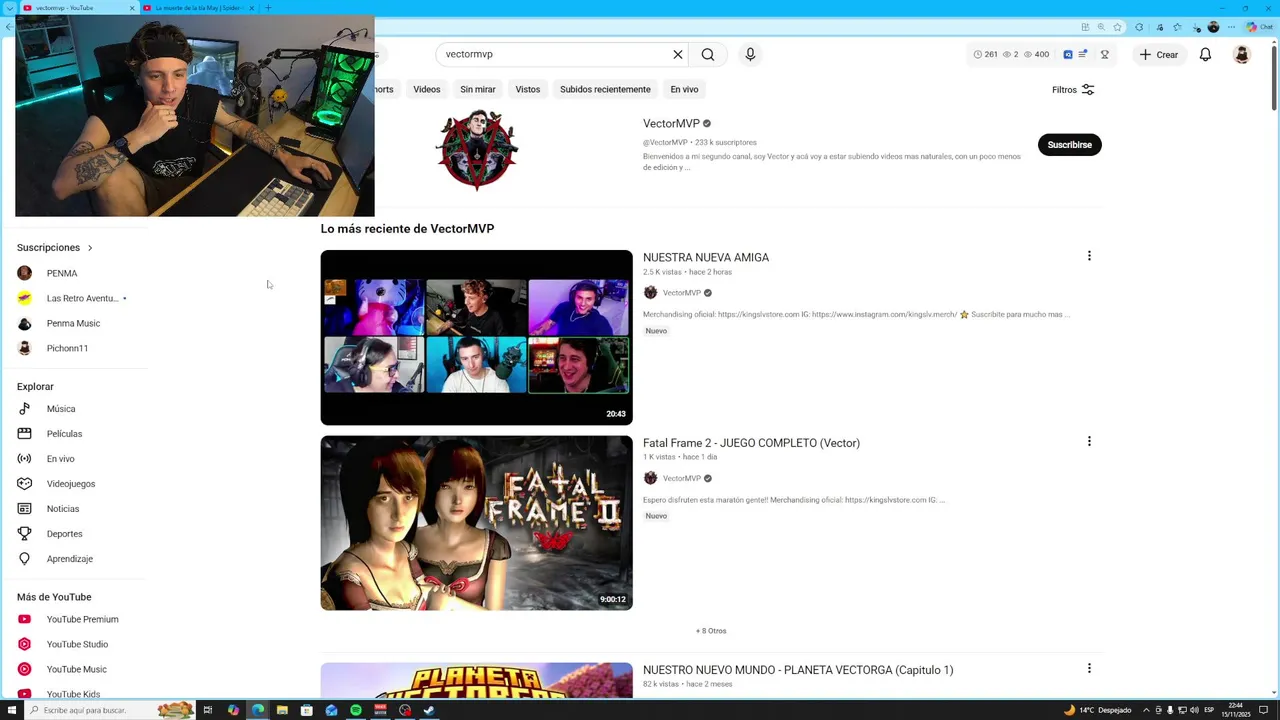The image size is (1280, 720).
Task: Open options menu for Fatal Frame 2 video
Action: tap(1089, 441)
